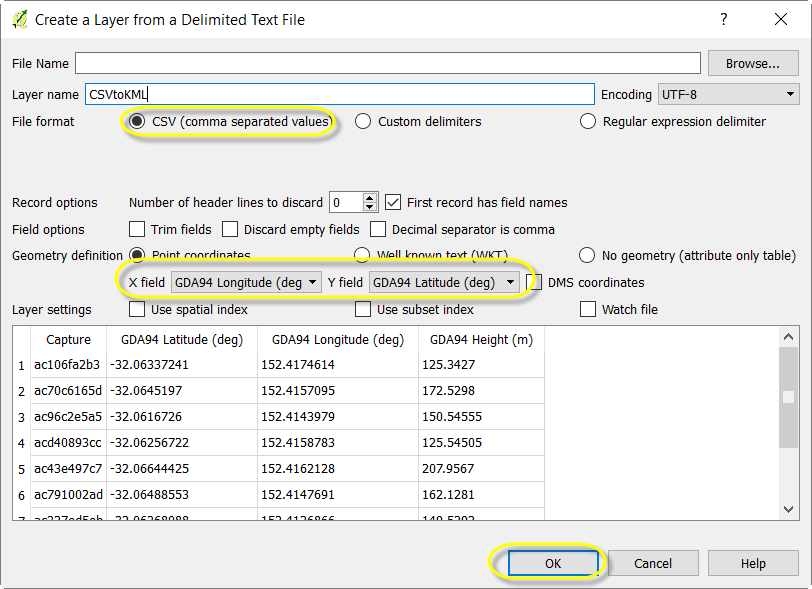Image resolution: width=812 pixels, height=589 pixels.
Task: Open the Encoding UTF-8 dropdown
Action: pos(727,94)
